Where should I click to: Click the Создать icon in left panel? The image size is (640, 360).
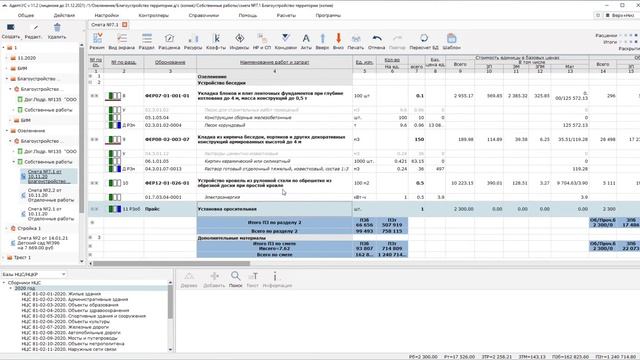(11, 27)
